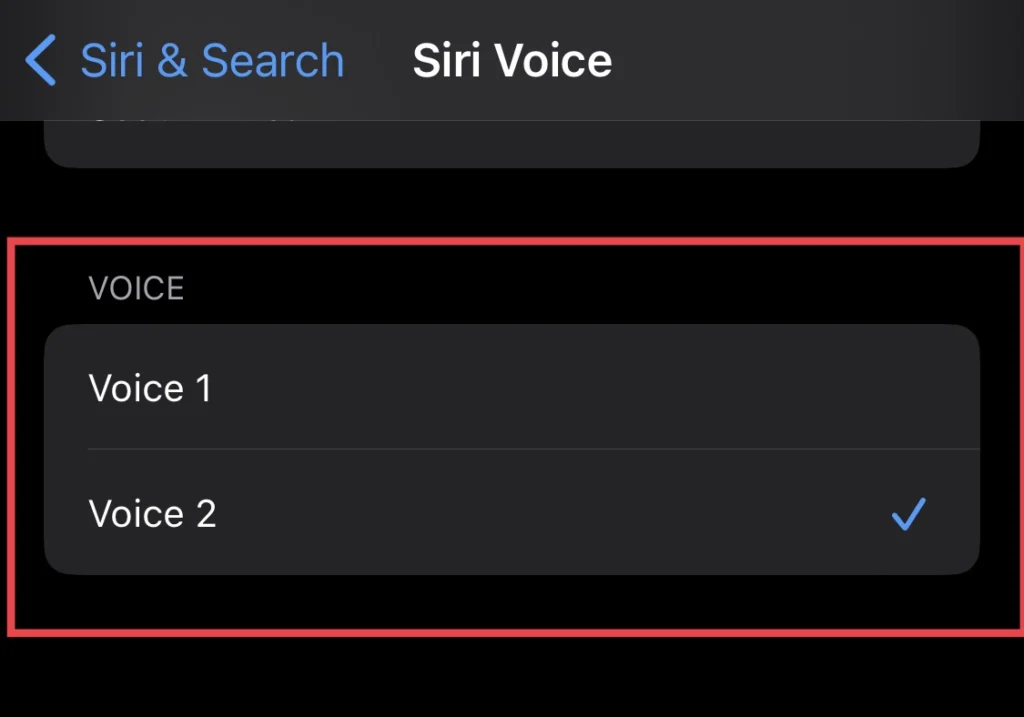Tap the partially hidden row above VOICE
The image size is (1024, 717).
[511, 145]
